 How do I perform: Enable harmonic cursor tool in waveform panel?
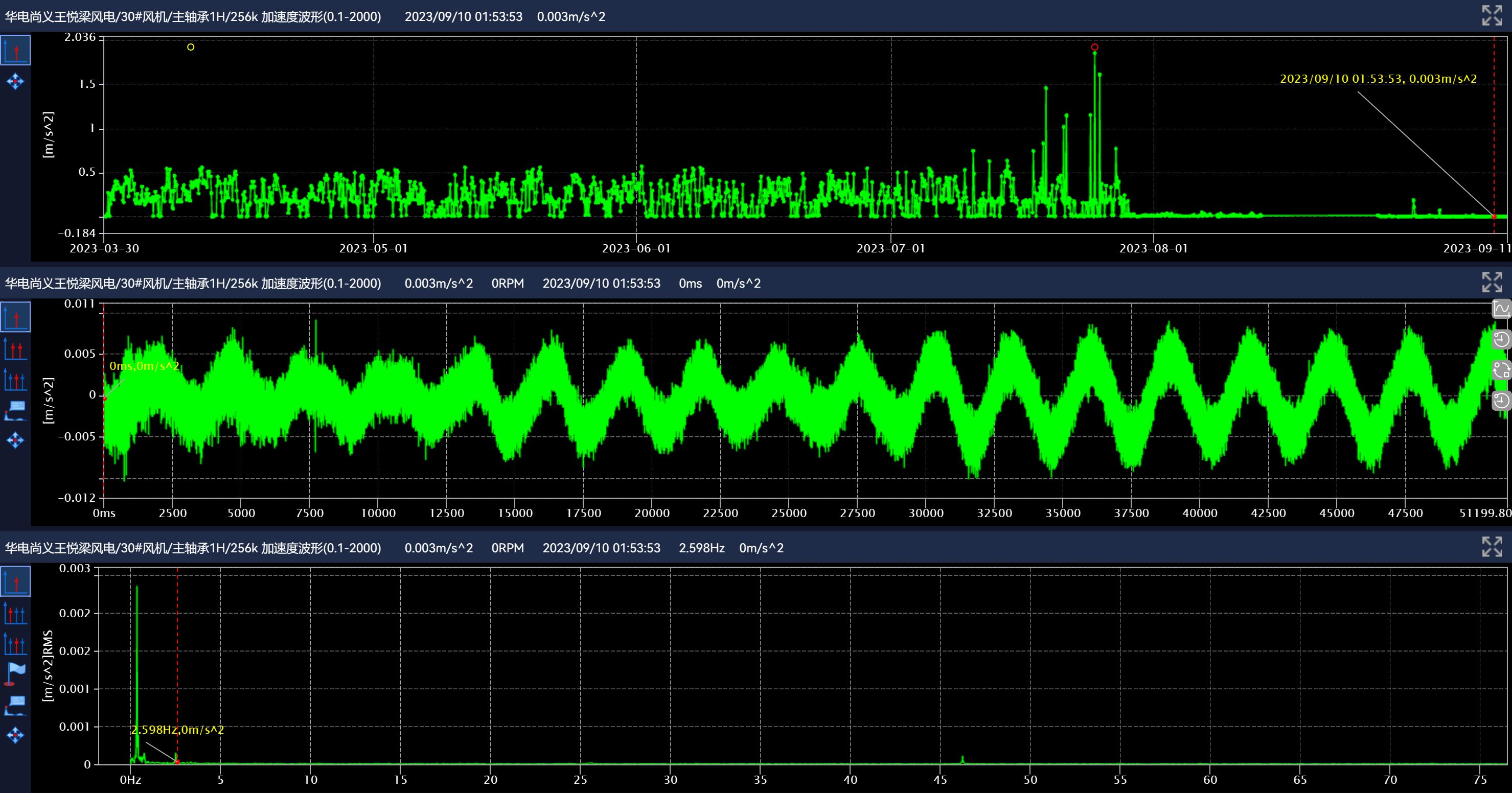[x=15, y=380]
